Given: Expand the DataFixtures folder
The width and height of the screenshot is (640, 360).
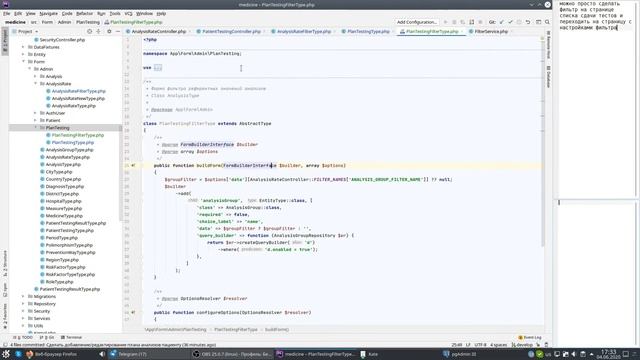Looking at the screenshot, I should tap(23, 47).
